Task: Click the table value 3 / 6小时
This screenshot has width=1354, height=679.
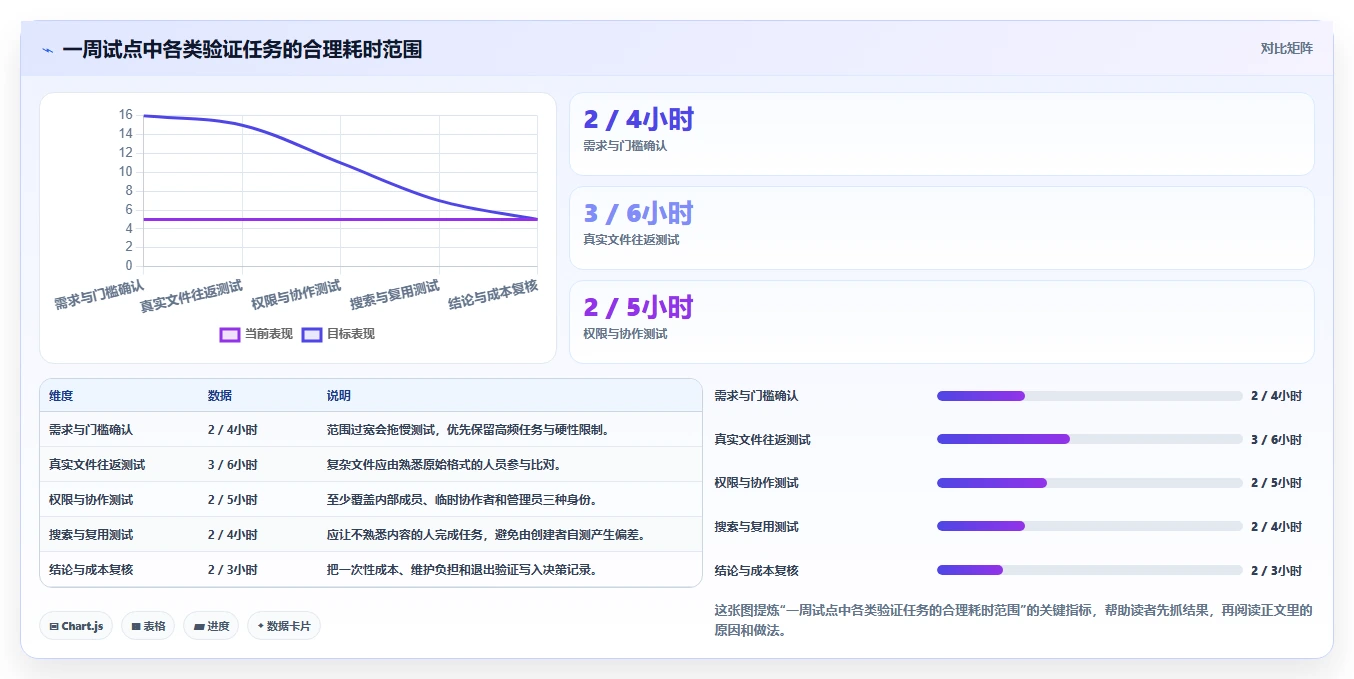Action: tap(233, 465)
